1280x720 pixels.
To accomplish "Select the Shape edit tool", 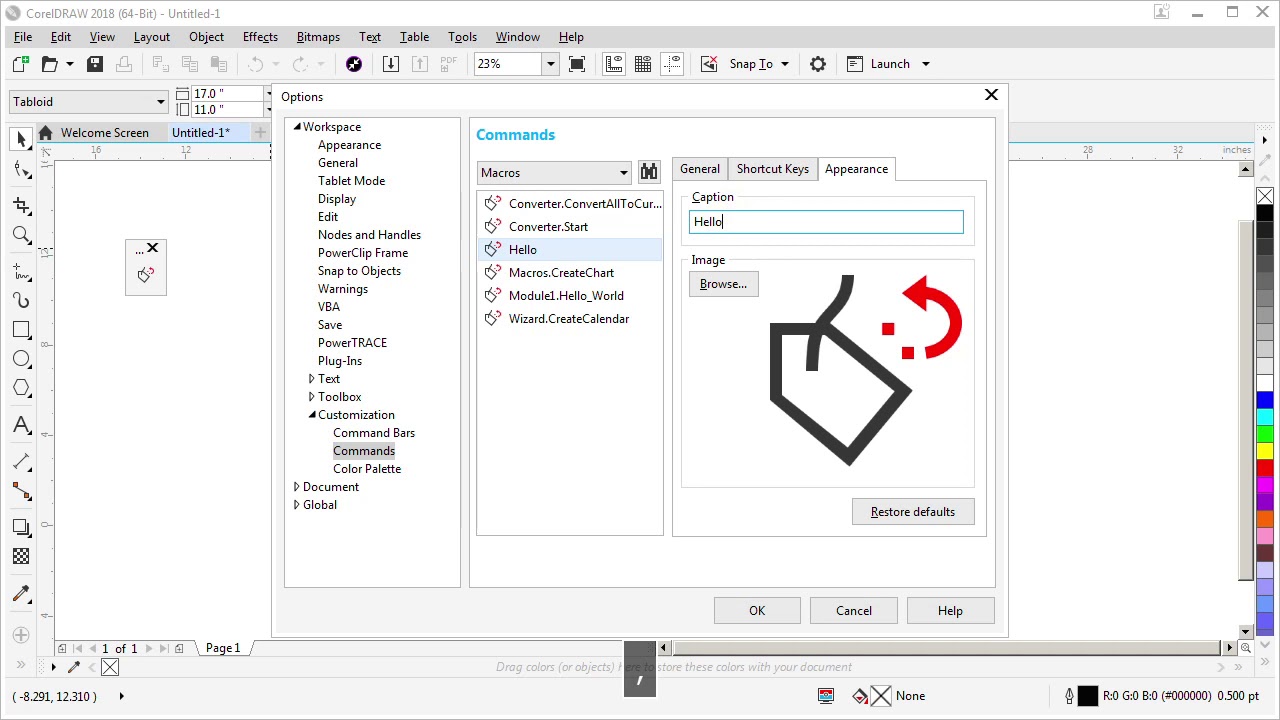I will point(22,170).
